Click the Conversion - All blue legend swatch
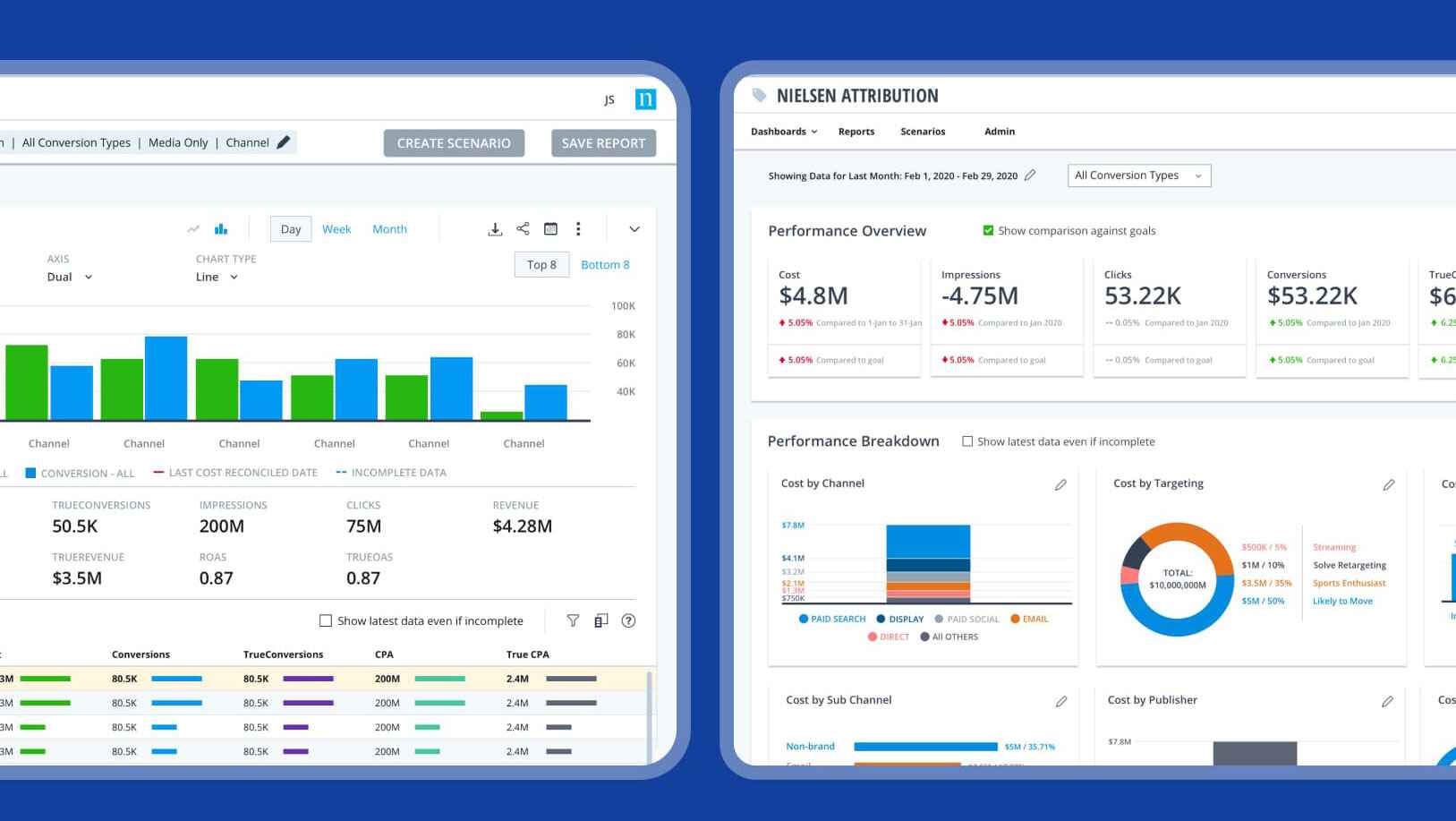The width and height of the screenshot is (1456, 821). pos(30,473)
